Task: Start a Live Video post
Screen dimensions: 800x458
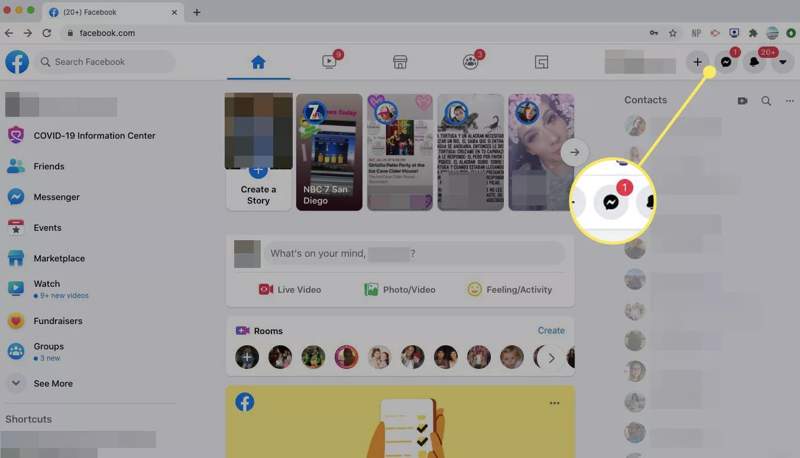Action: 290,290
